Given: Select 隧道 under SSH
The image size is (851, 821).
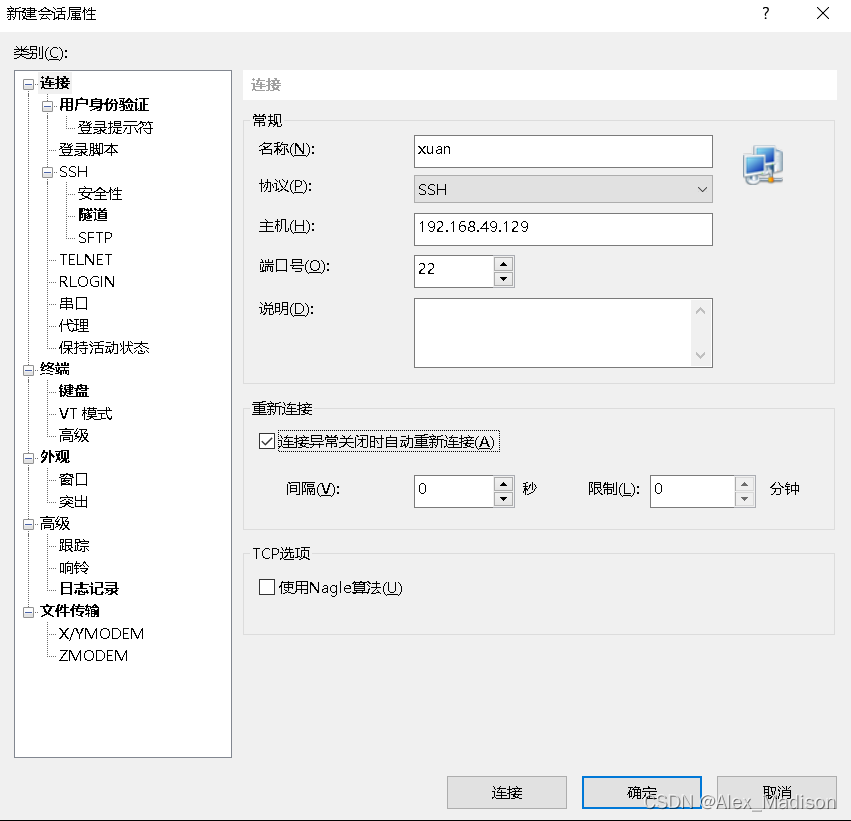Looking at the screenshot, I should (95, 215).
